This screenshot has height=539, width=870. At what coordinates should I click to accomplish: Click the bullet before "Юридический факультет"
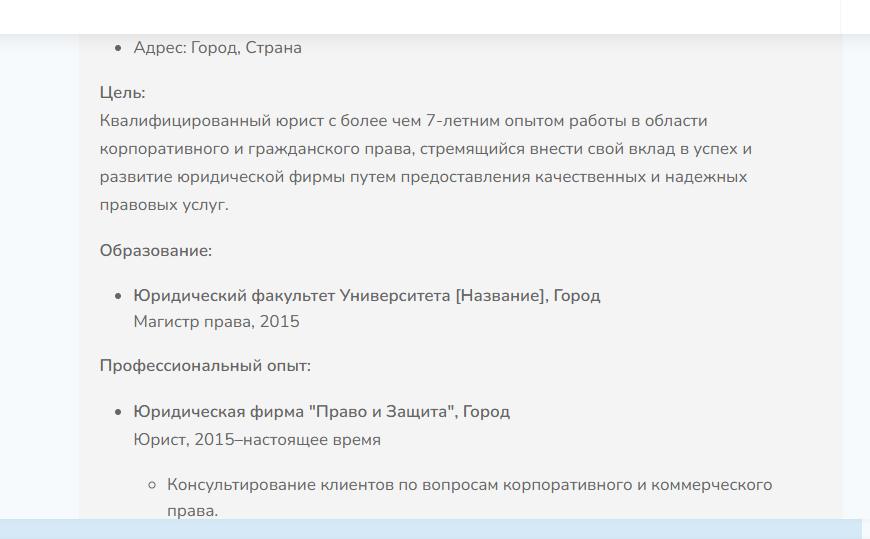[x=119, y=297]
